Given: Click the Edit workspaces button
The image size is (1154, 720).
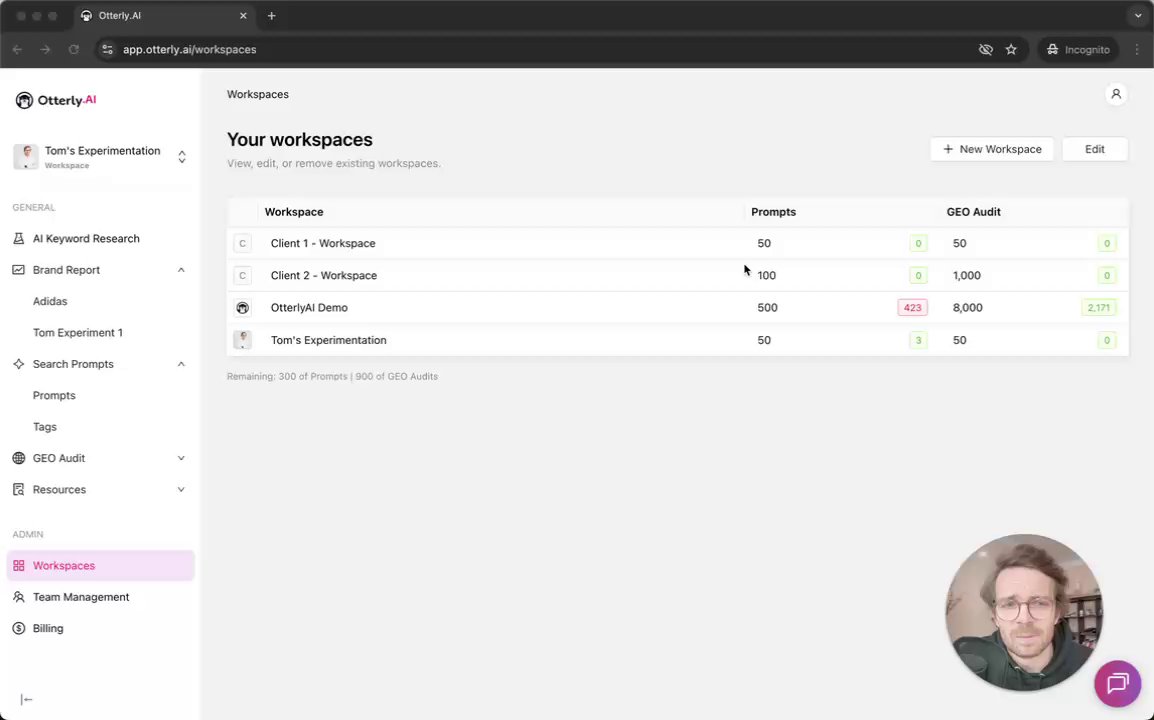Looking at the screenshot, I should tap(1094, 149).
